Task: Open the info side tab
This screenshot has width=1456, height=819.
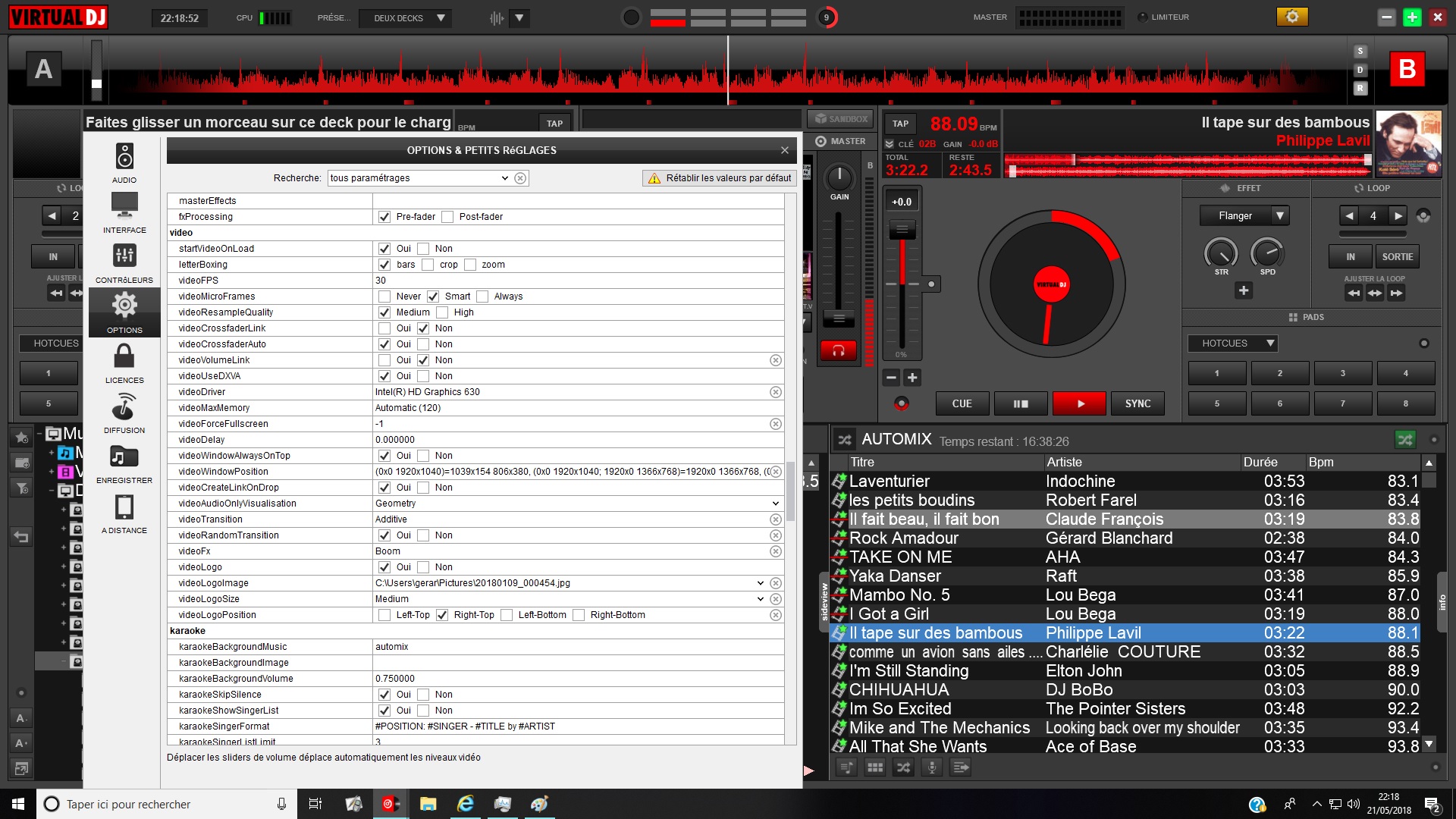Action: (x=1442, y=603)
